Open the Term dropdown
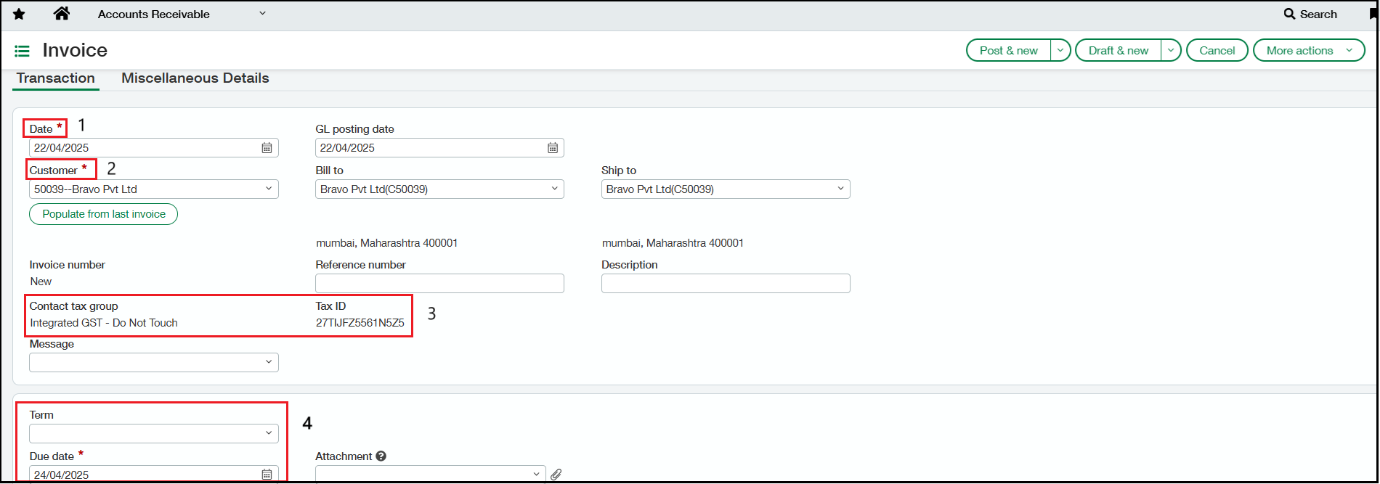1380x484 pixels. [269, 433]
